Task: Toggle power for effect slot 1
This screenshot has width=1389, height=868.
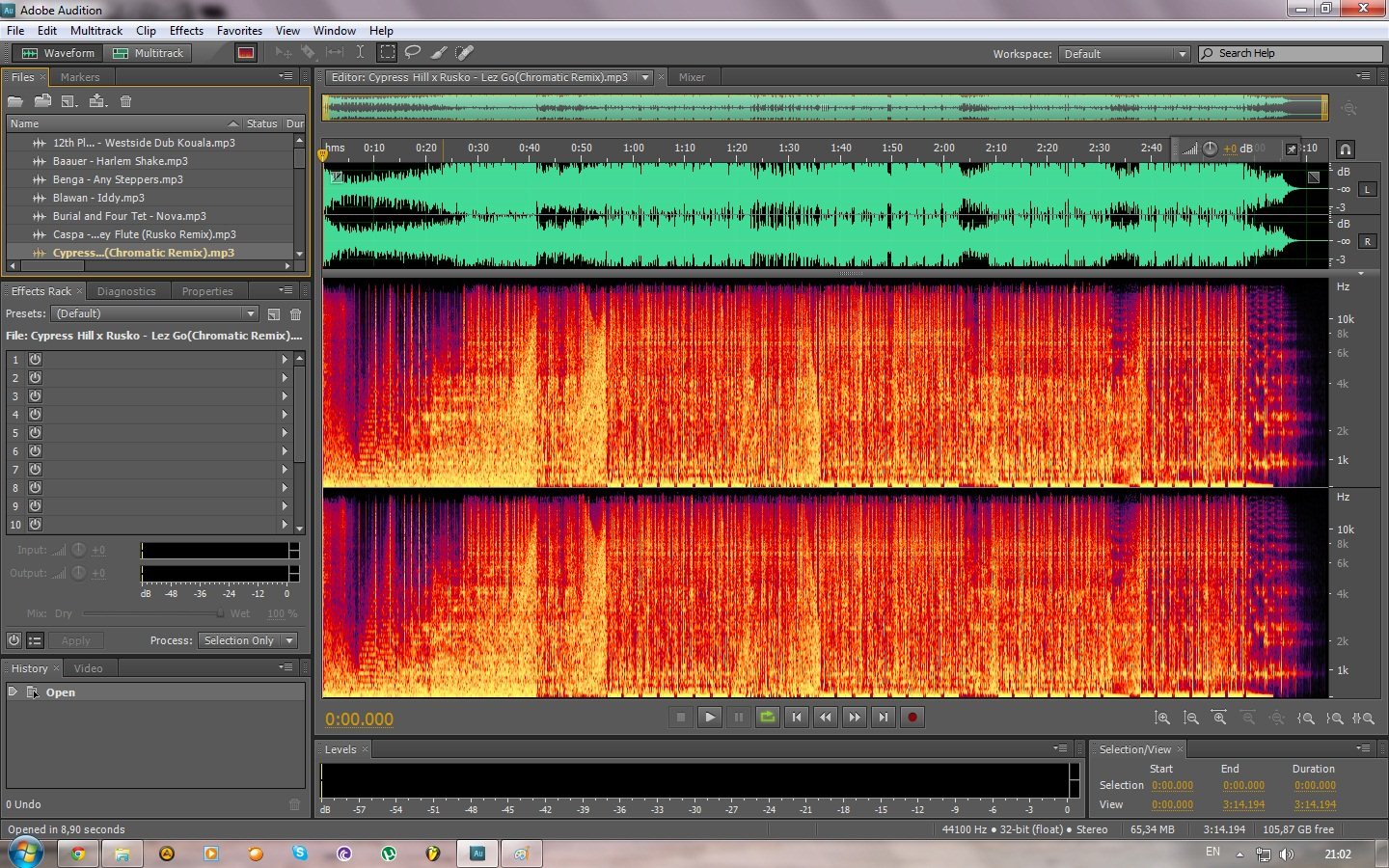Action: 35,359
